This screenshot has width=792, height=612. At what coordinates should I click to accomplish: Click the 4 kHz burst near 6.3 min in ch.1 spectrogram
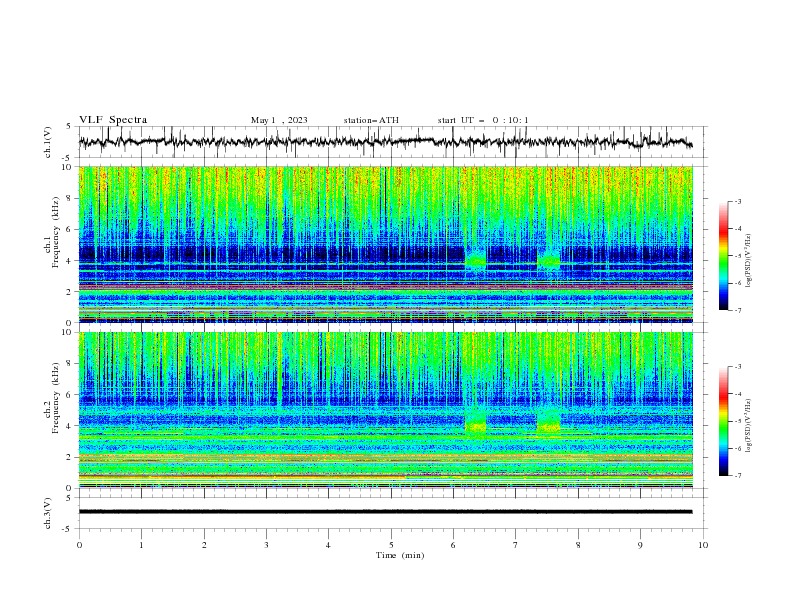click(x=475, y=259)
